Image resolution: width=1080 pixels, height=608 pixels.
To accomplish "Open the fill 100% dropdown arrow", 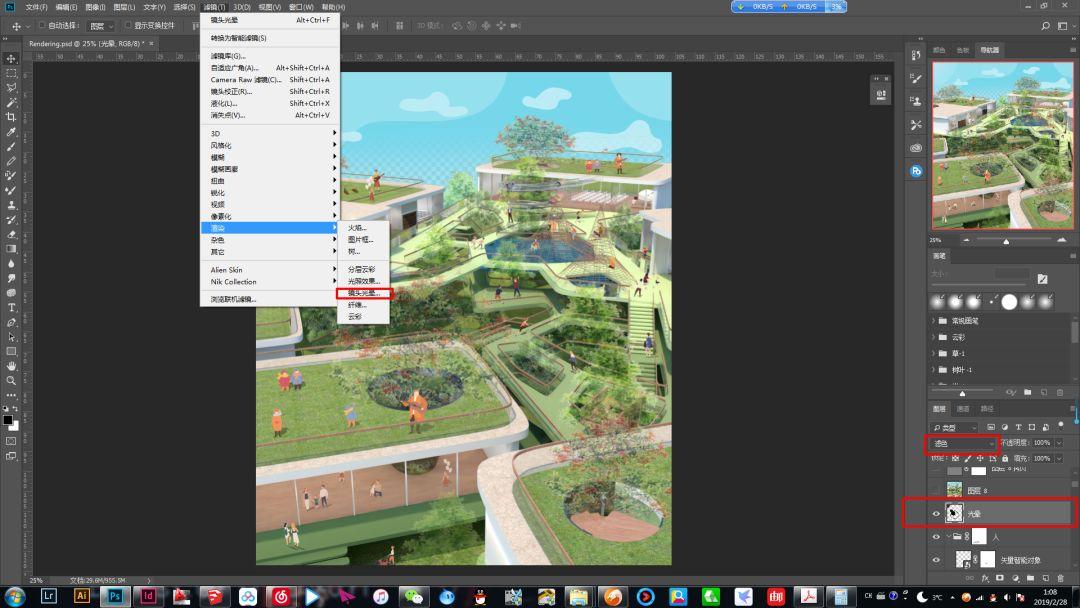I will click(x=1059, y=459).
